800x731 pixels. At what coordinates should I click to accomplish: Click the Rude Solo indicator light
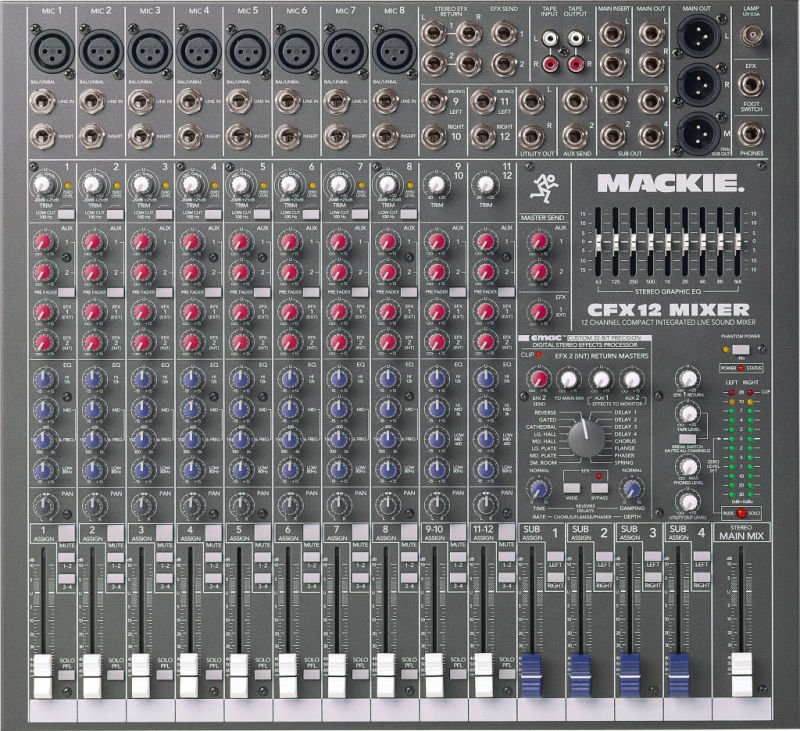741,513
